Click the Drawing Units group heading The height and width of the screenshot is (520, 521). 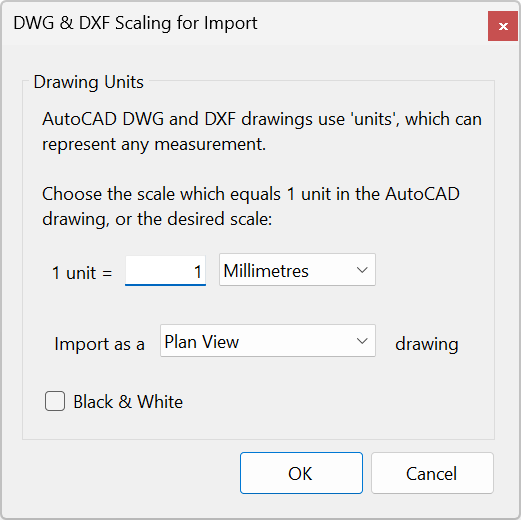89,82
